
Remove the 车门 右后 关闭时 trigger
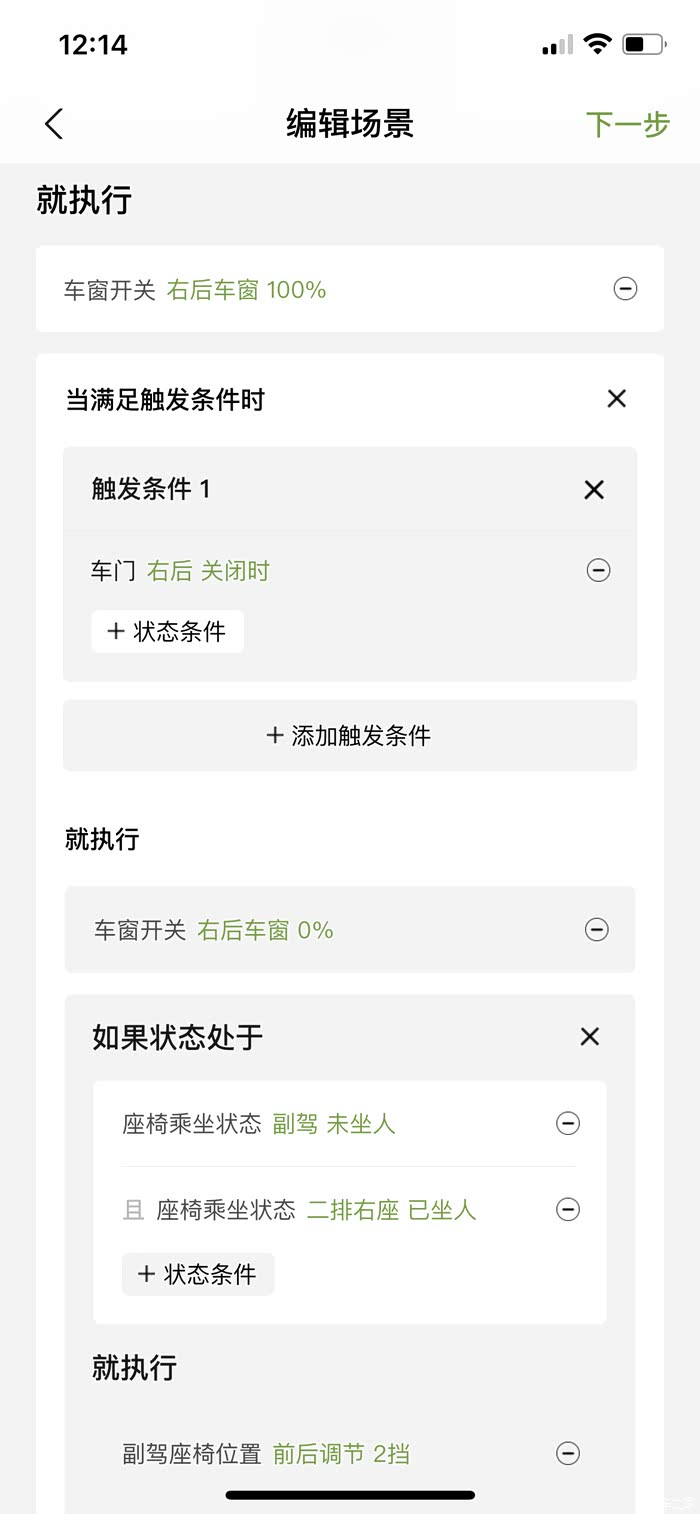[x=598, y=571]
